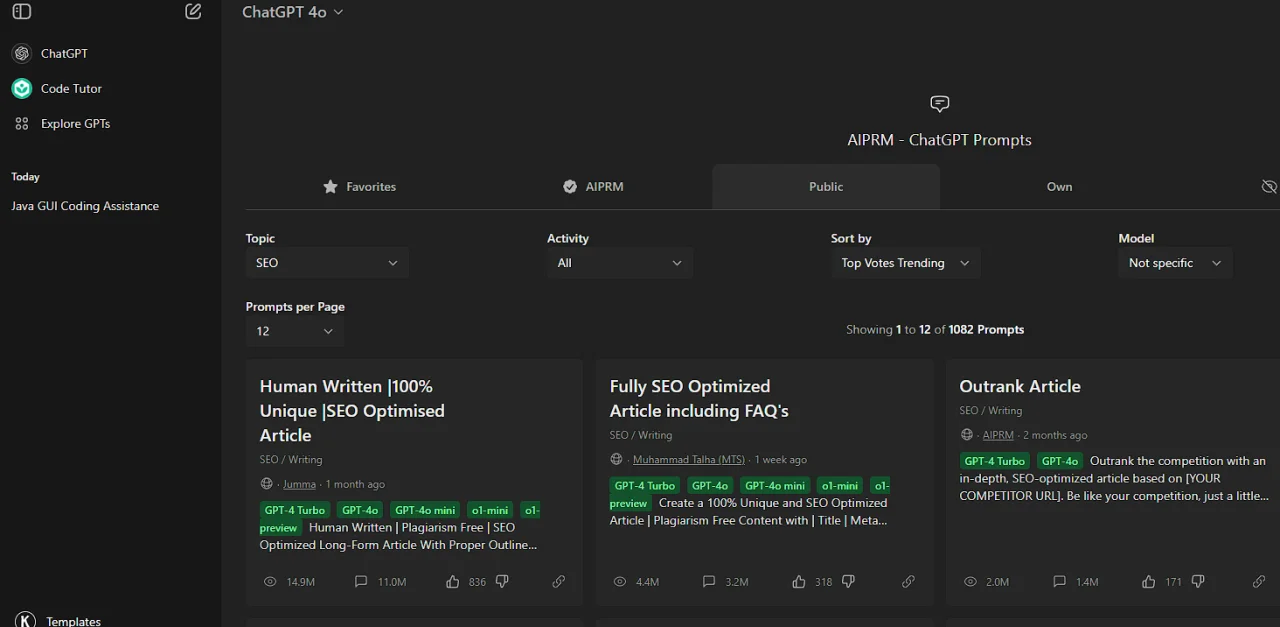Start a new chat with the compose icon
The image size is (1280, 627).
pyautogui.click(x=194, y=12)
